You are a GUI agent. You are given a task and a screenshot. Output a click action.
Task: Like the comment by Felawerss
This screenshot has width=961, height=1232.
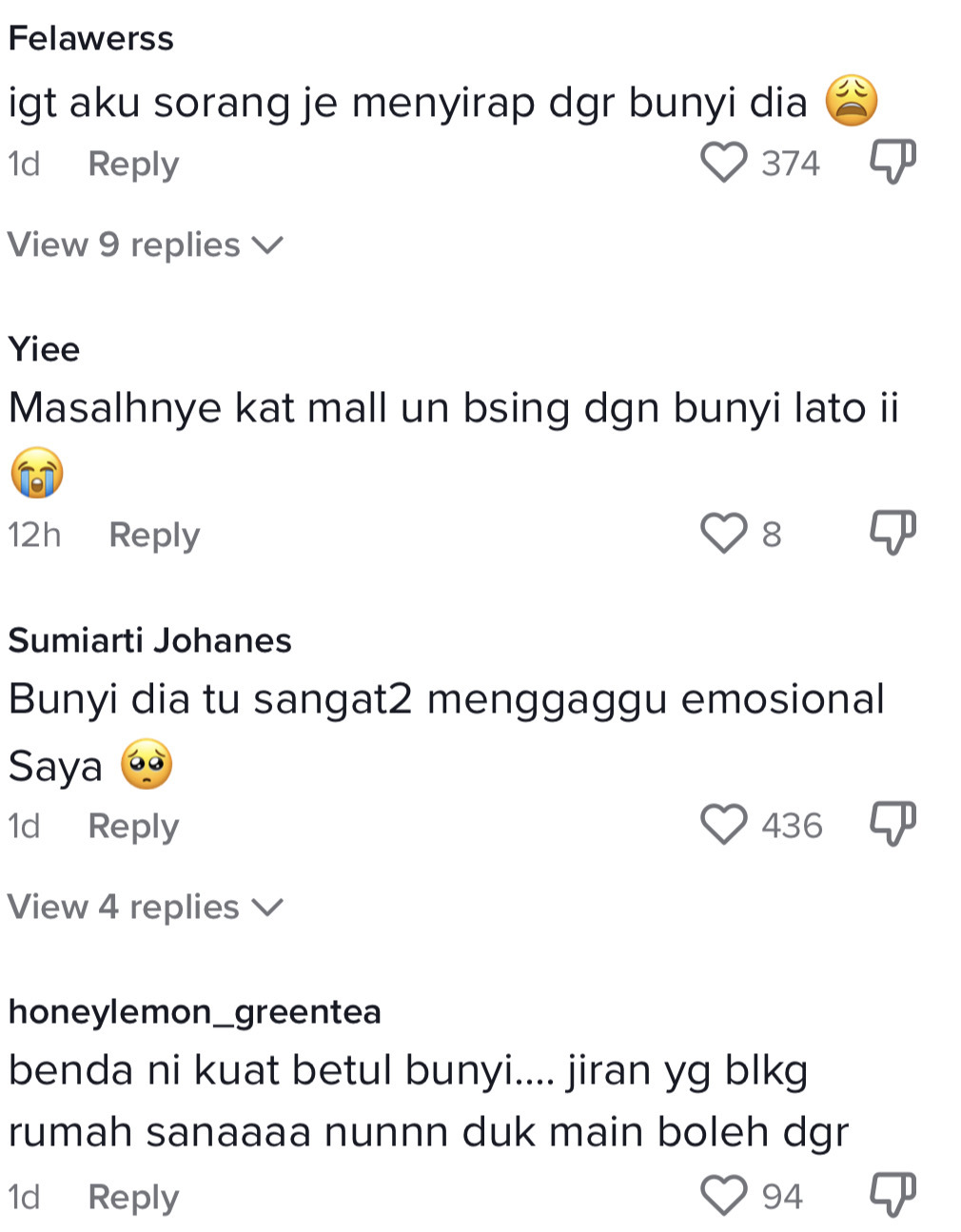tap(723, 163)
